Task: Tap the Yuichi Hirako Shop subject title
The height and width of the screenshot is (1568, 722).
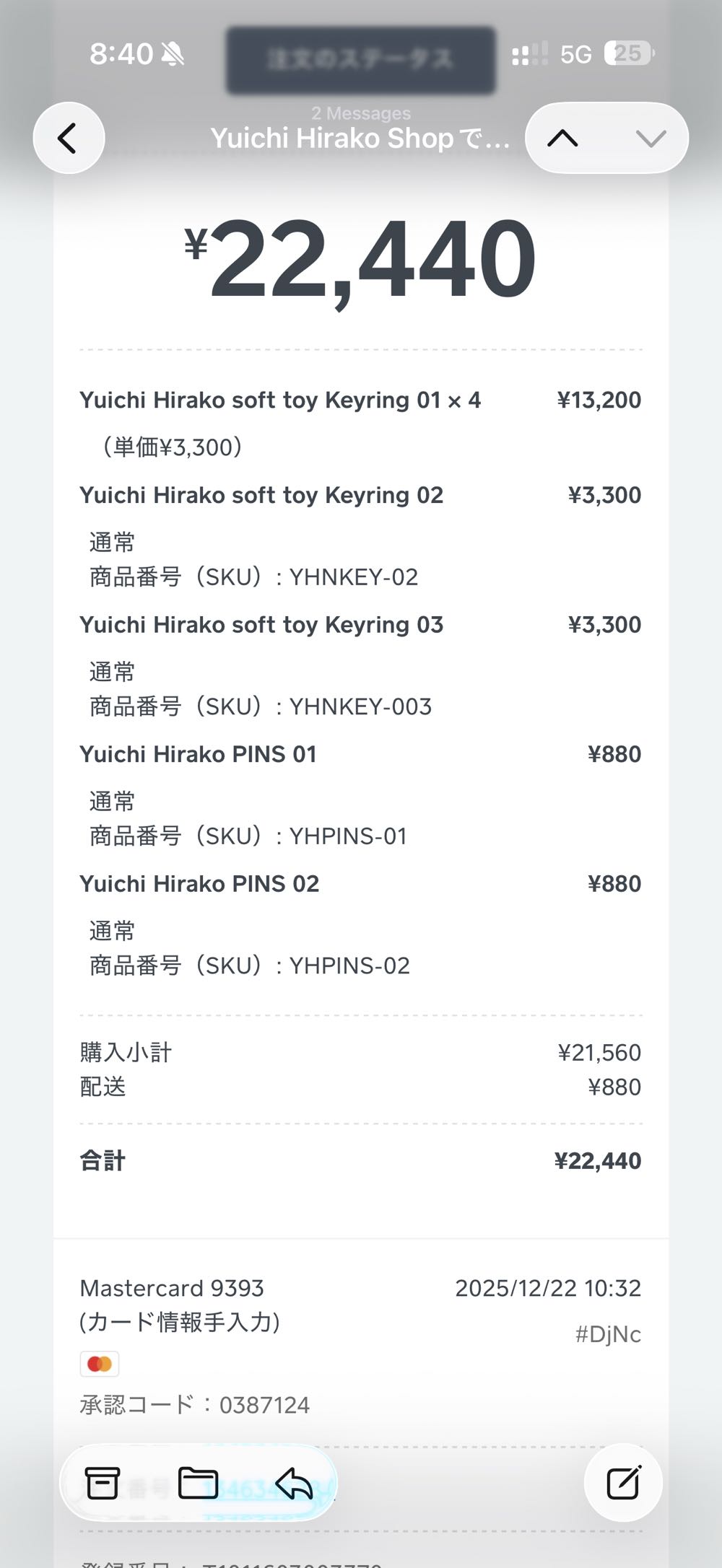Action: [x=360, y=138]
